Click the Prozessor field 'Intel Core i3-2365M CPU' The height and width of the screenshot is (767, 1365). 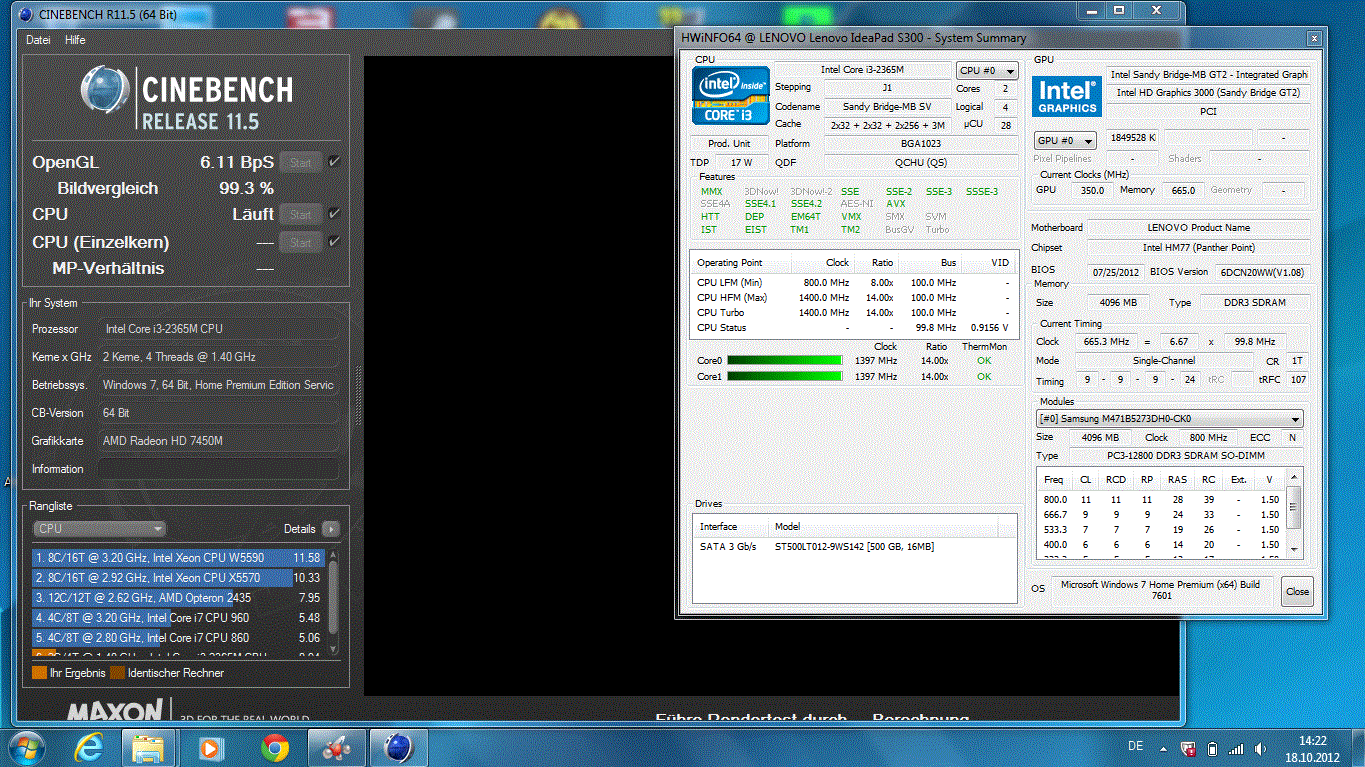pyautogui.click(x=218, y=329)
